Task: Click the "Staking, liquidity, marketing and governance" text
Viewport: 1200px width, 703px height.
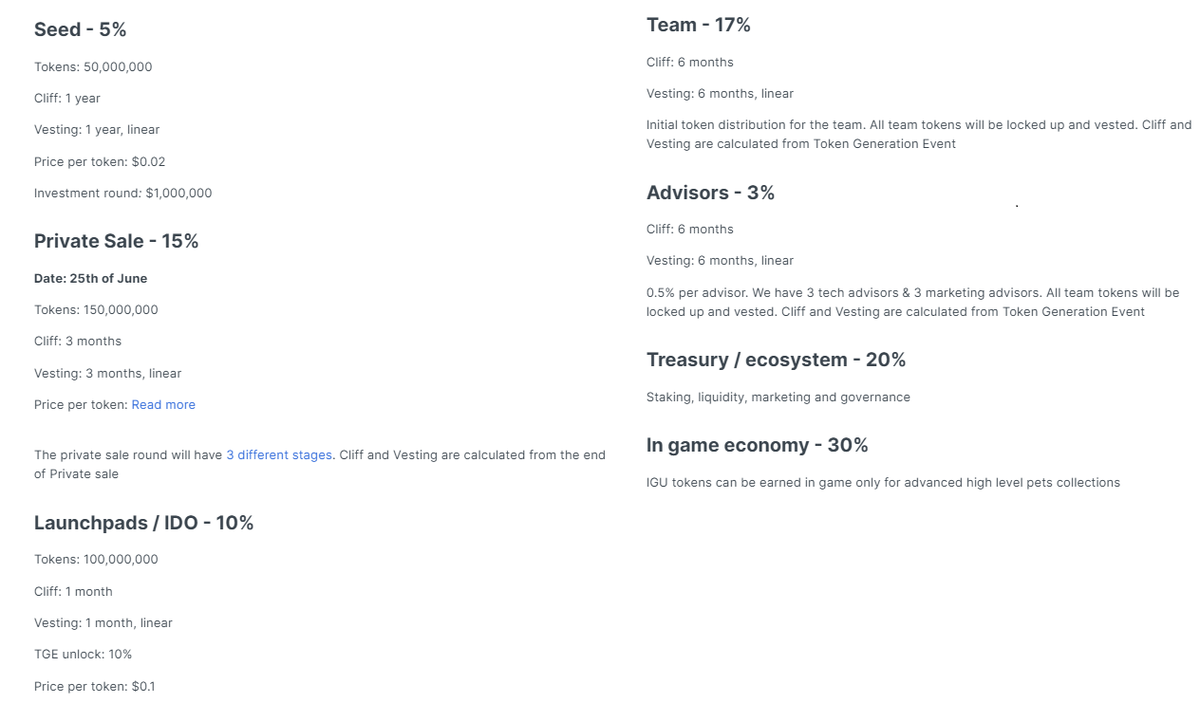Action: 778,397
